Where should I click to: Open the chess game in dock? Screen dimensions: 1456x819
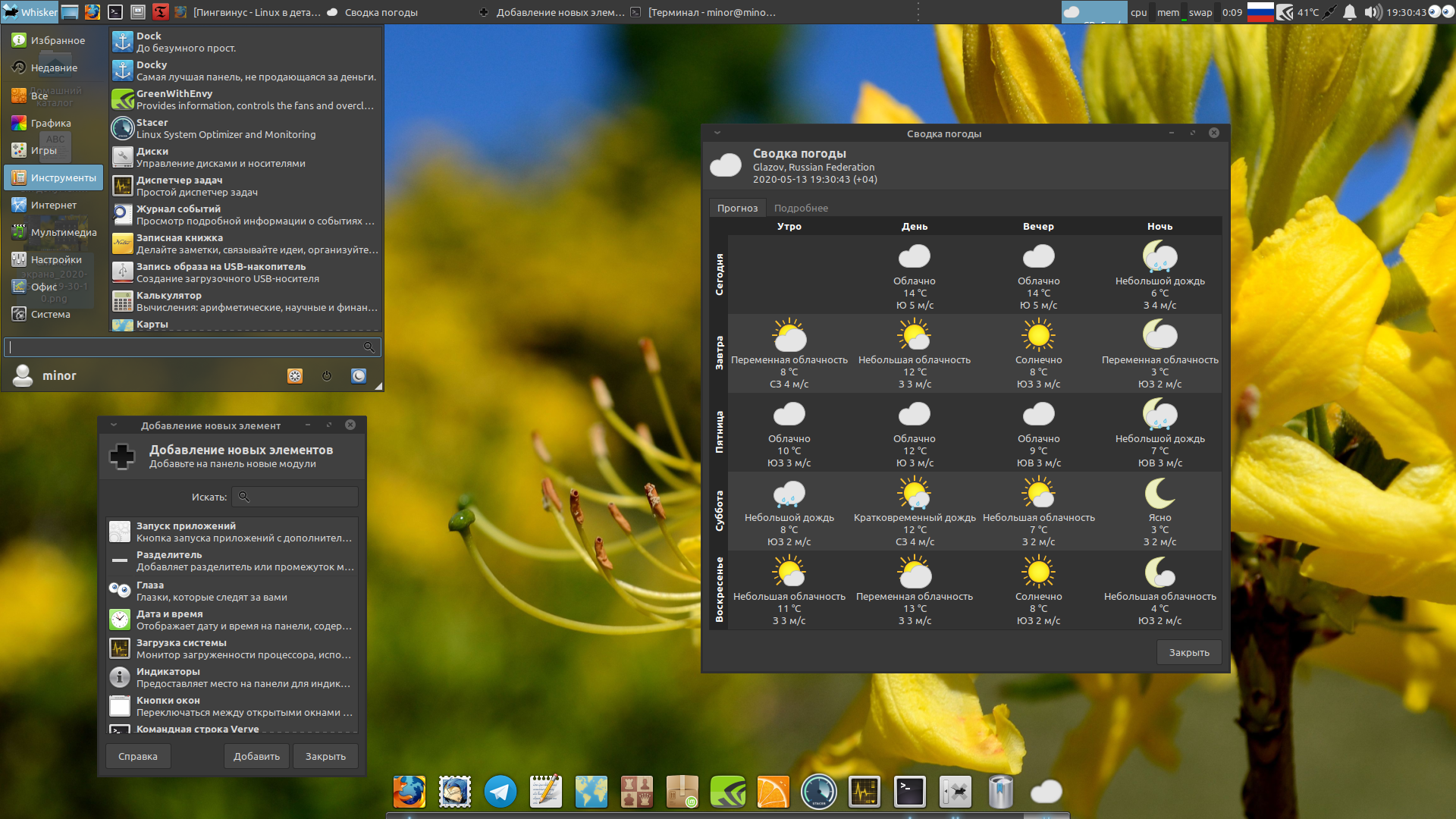(637, 792)
